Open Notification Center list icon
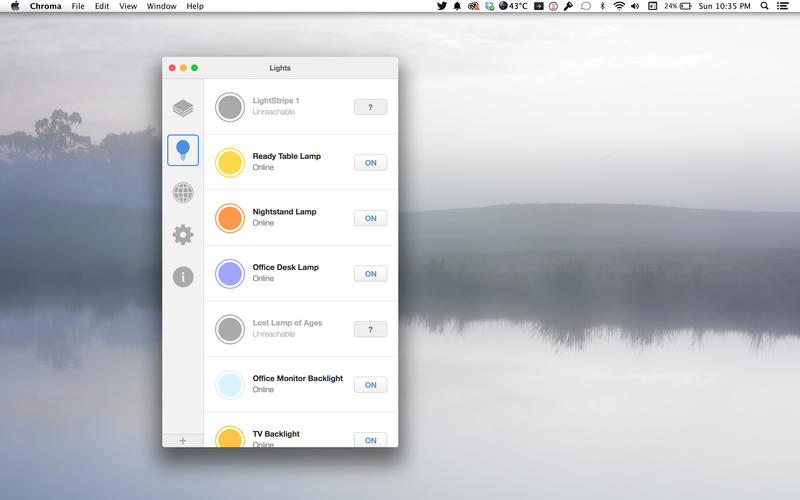The image size is (800, 500). tap(782, 6)
